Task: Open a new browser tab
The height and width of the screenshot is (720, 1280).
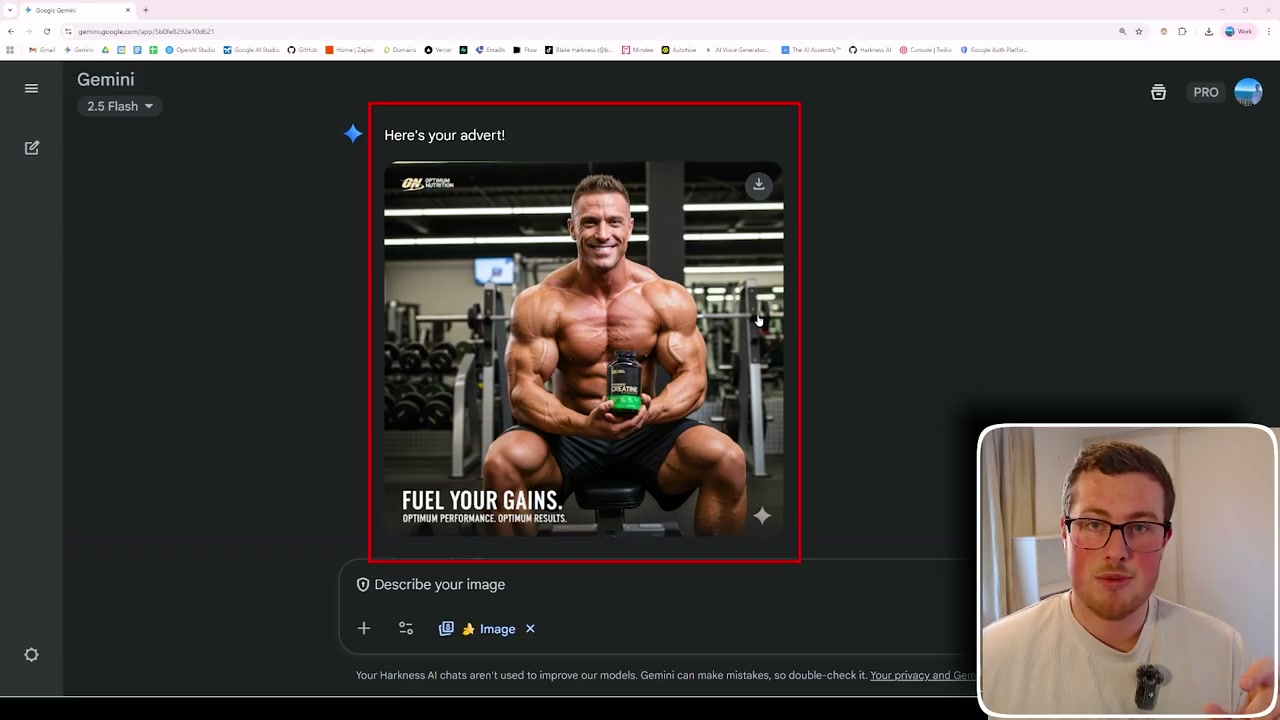Action: [x=145, y=10]
